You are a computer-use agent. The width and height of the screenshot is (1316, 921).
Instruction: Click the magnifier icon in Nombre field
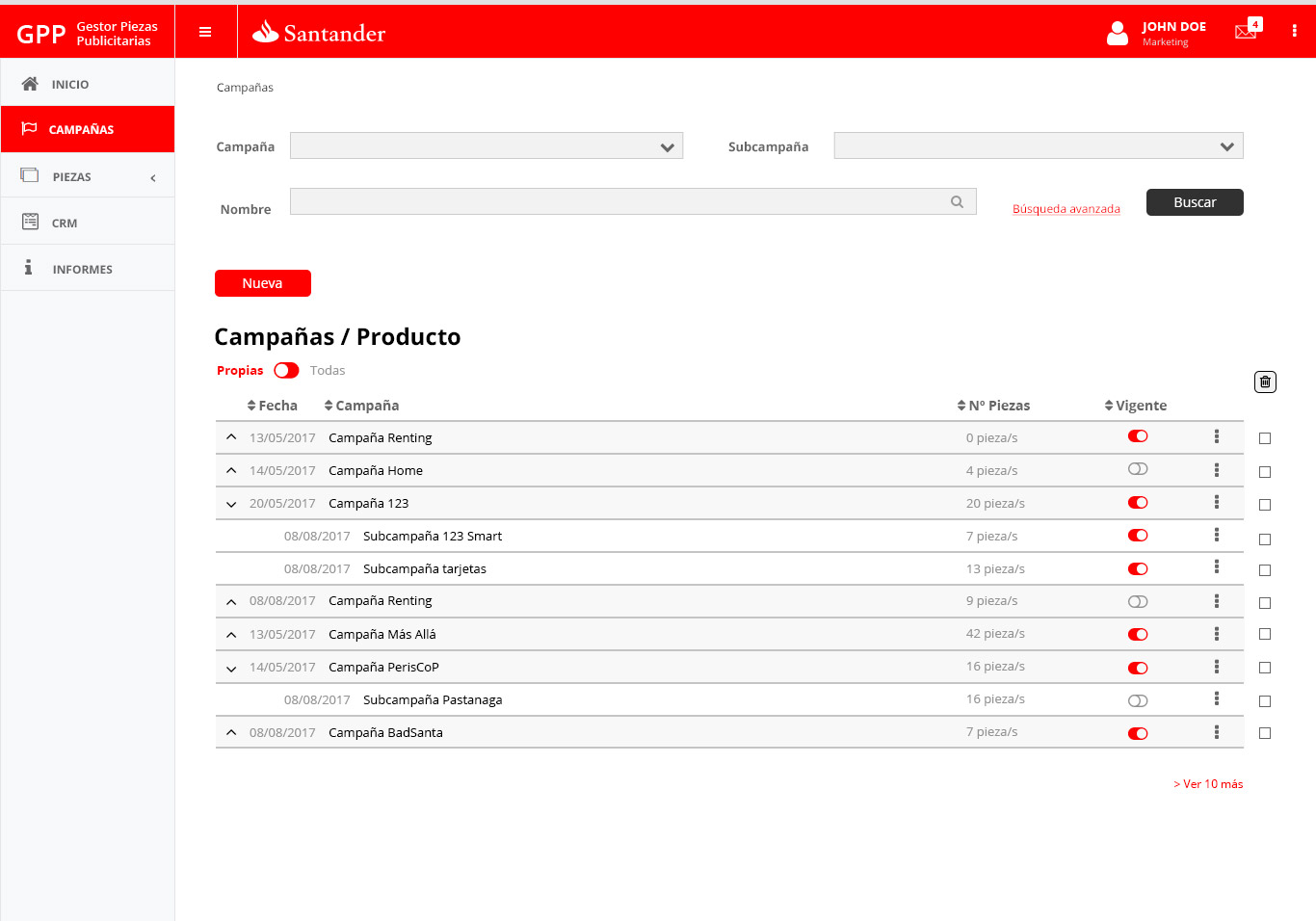pyautogui.click(x=957, y=201)
